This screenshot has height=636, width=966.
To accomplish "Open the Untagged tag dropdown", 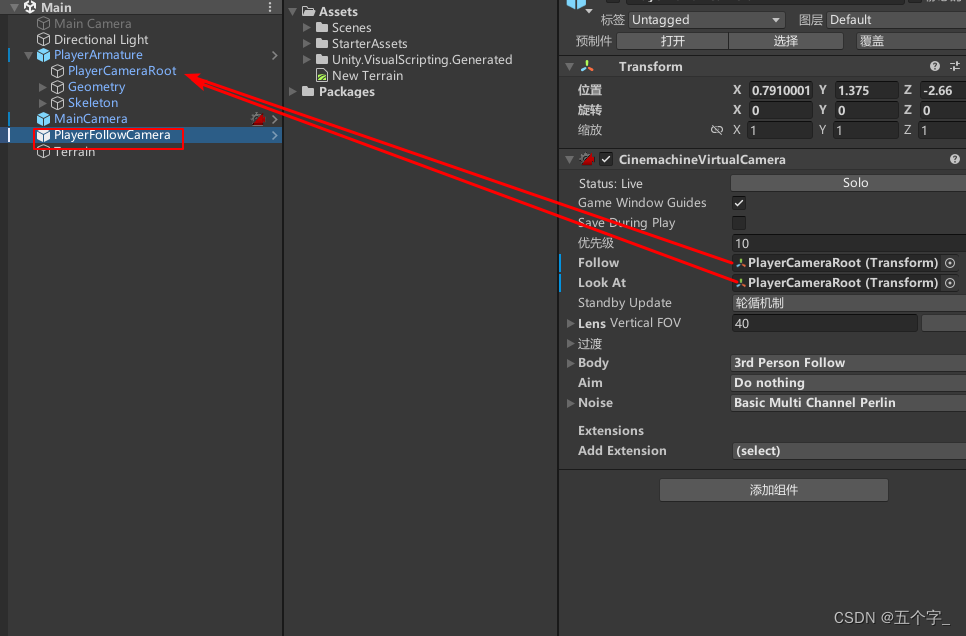I will coord(707,20).
